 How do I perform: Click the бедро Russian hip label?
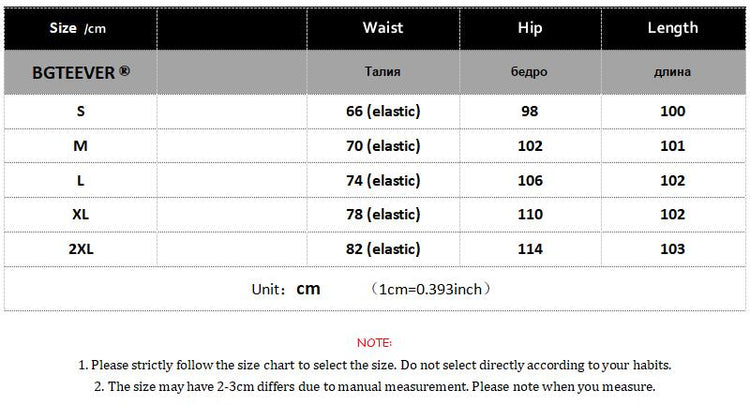529,73
